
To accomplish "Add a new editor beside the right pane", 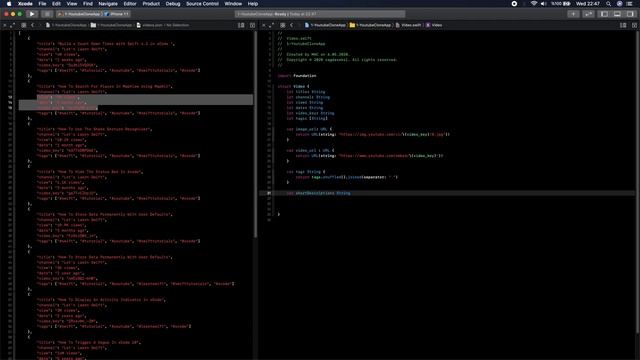I will tap(634, 25).
